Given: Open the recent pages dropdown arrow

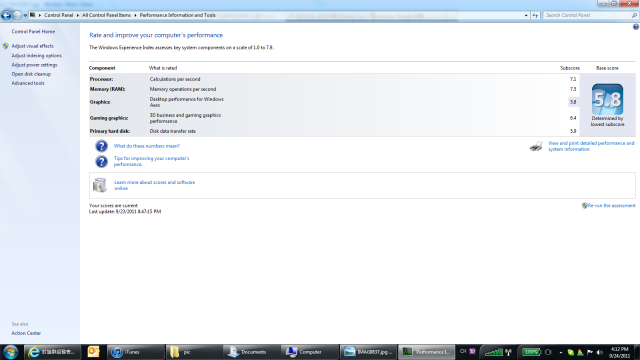Looking at the screenshot, I should (x=25, y=16).
